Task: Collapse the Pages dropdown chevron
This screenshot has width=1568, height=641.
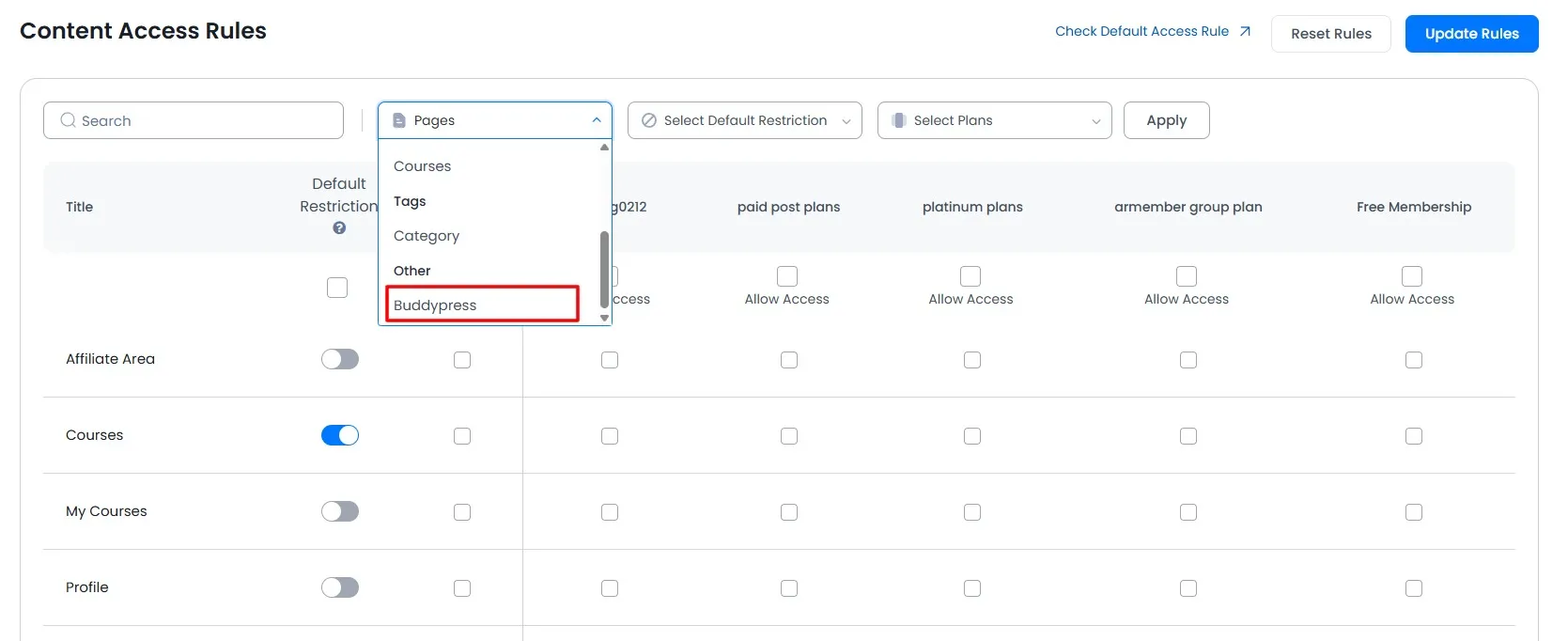Action: point(597,120)
